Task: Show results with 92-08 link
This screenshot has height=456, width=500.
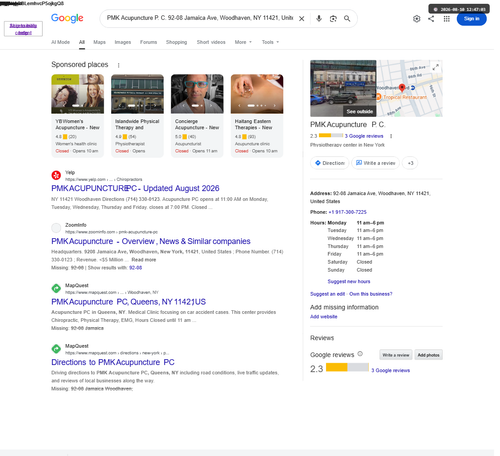Action: click(x=135, y=268)
